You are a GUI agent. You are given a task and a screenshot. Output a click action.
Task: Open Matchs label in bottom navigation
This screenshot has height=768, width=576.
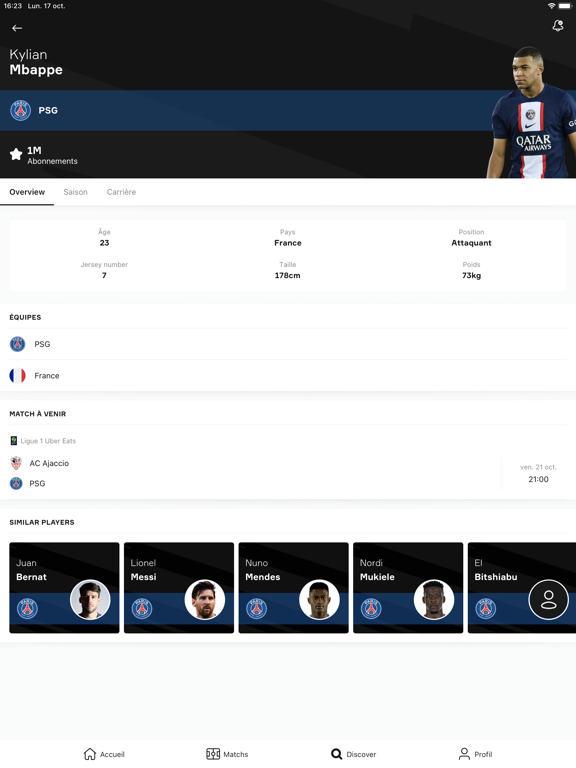(x=236, y=754)
